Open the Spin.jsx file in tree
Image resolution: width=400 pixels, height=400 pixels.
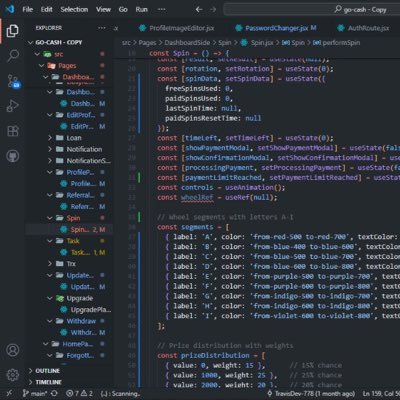(x=69, y=229)
